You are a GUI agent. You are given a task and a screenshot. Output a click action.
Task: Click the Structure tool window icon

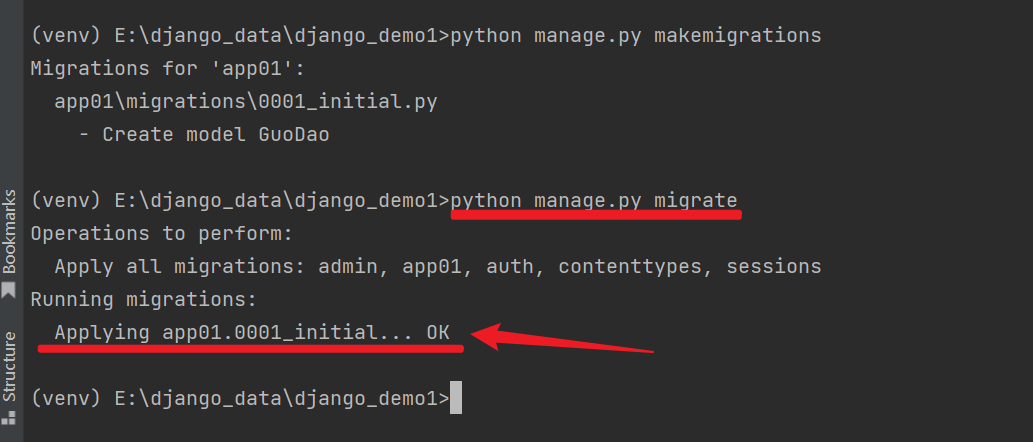click(x=9, y=412)
